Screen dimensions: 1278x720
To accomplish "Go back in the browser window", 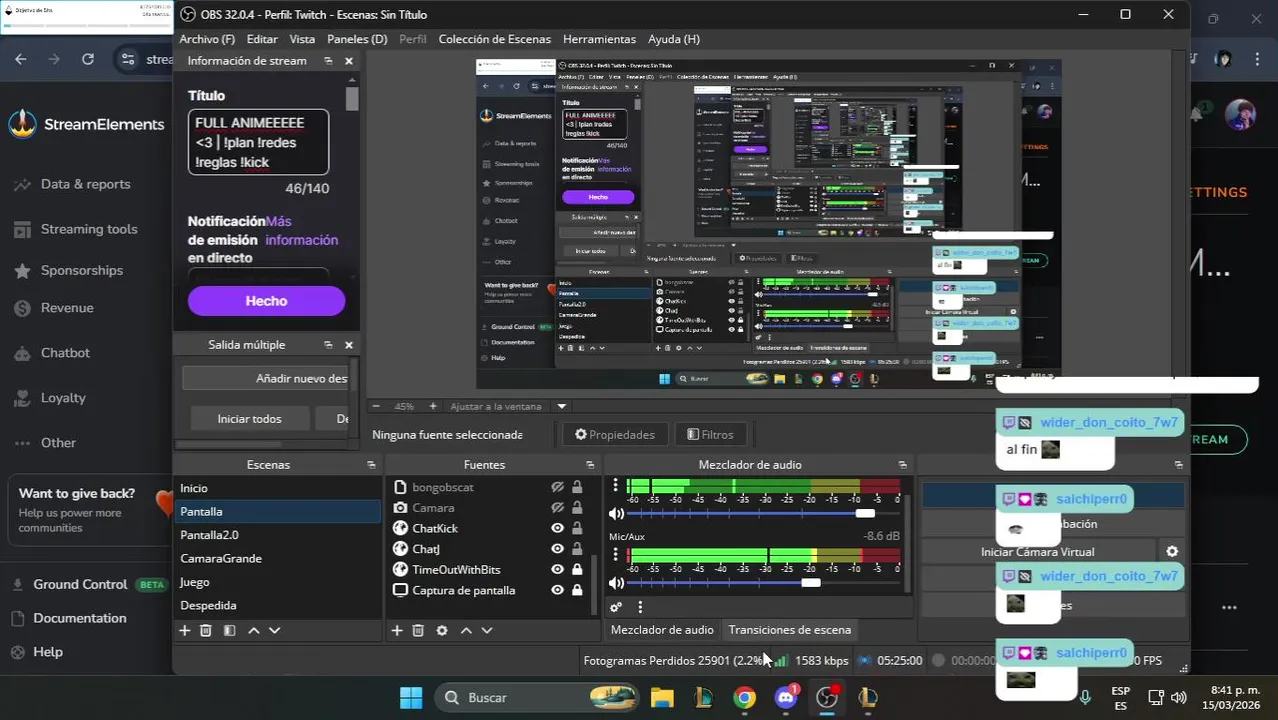I will pyautogui.click(x=21, y=59).
